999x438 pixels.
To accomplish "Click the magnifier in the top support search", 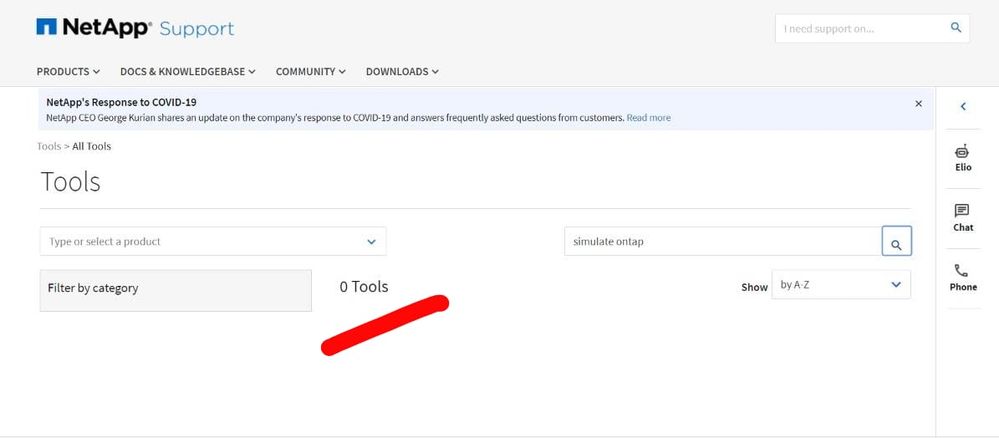I will (x=956, y=27).
